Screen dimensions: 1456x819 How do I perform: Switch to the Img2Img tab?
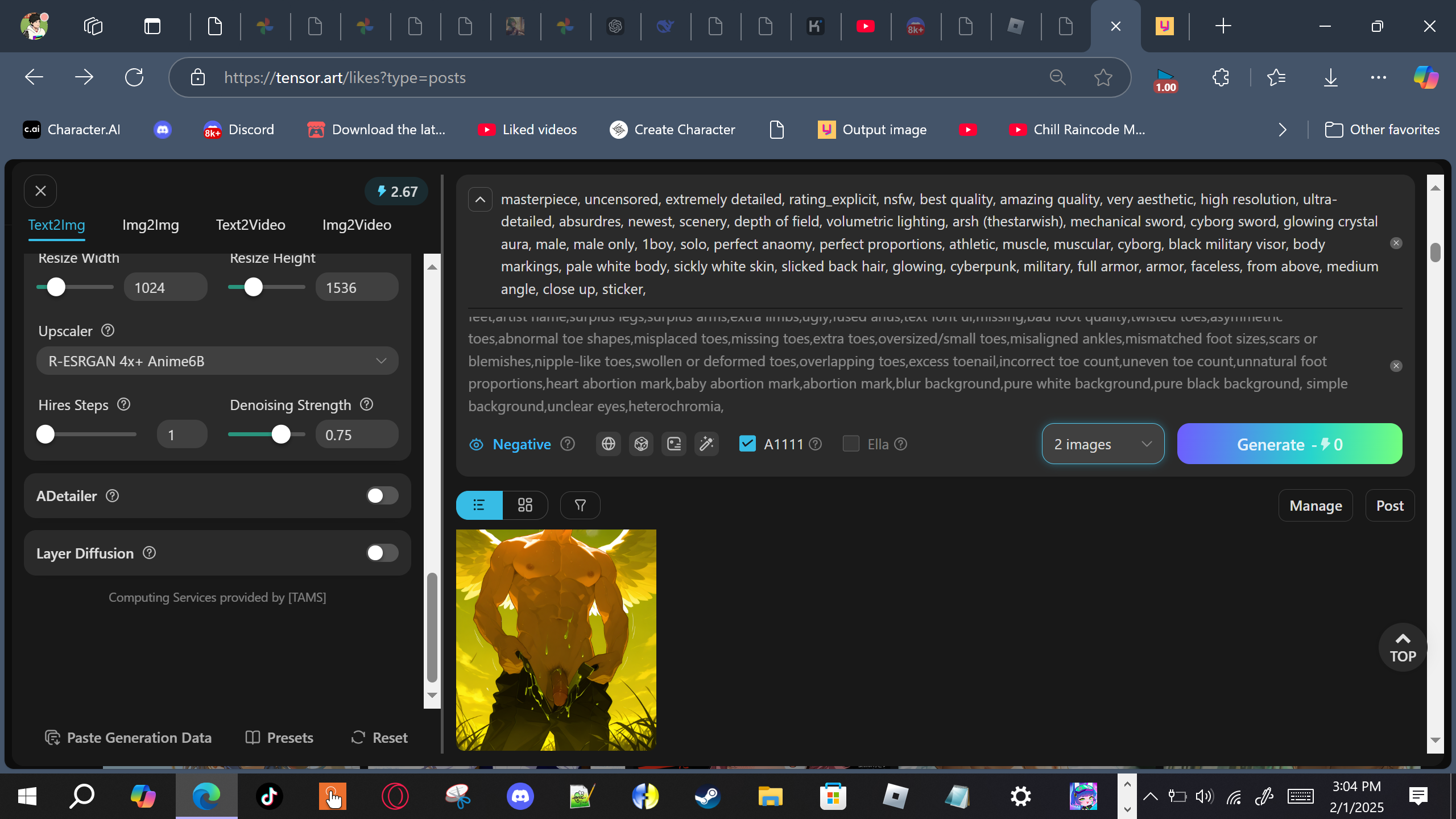click(150, 225)
